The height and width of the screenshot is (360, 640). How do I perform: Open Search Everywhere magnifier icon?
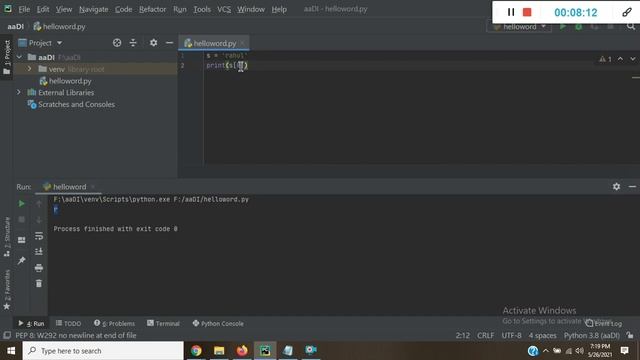click(631, 27)
